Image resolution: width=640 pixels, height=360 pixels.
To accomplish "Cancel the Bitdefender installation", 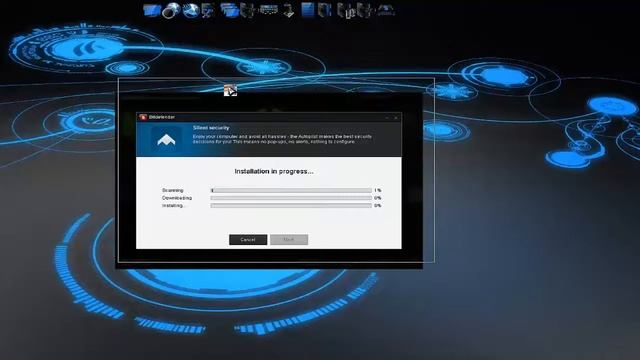I will (x=248, y=240).
